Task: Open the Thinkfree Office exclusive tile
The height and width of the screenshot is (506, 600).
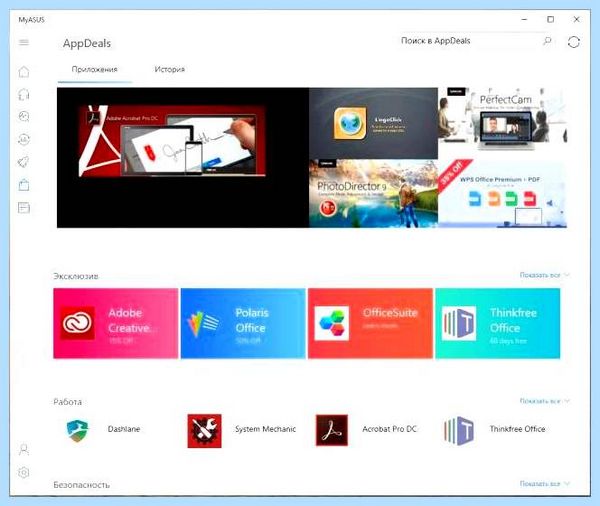Action: (498, 323)
